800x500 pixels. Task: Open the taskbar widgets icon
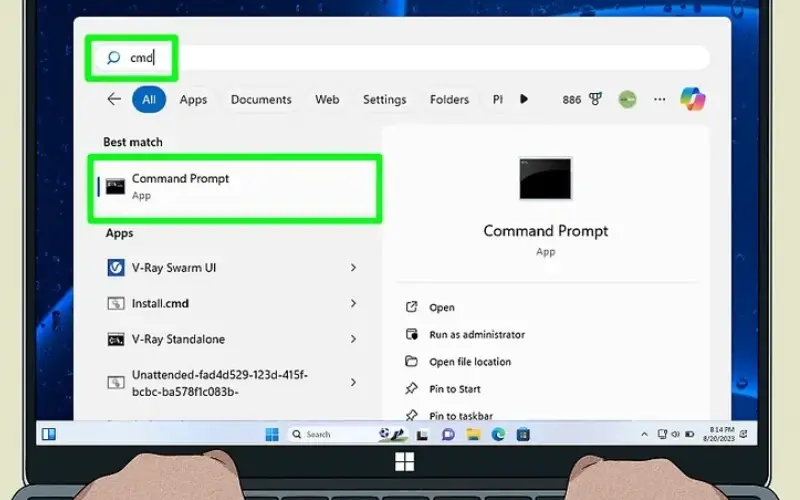point(49,434)
